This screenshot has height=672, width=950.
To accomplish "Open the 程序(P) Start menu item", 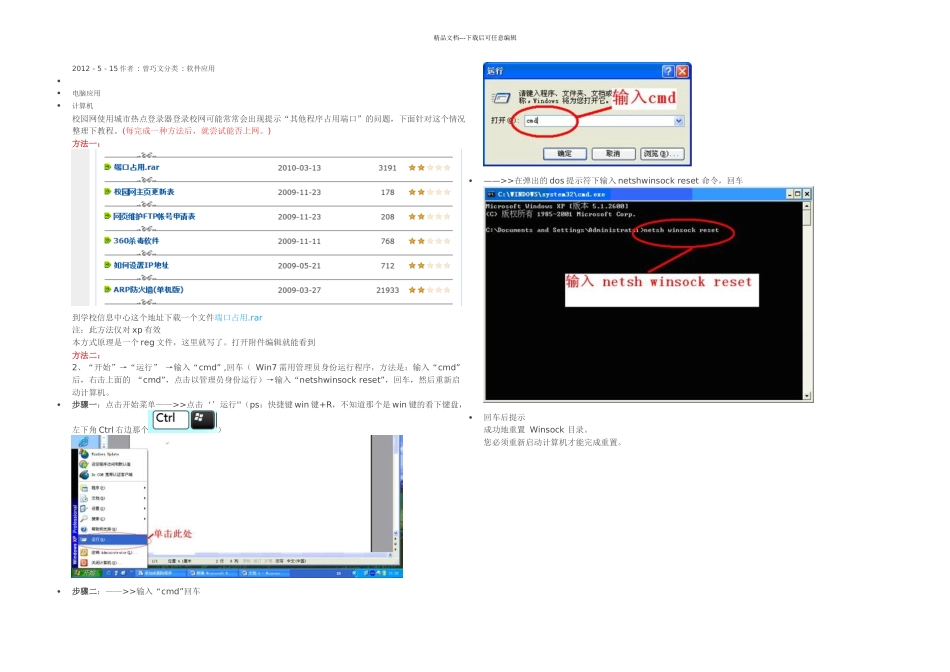I will coord(113,488).
